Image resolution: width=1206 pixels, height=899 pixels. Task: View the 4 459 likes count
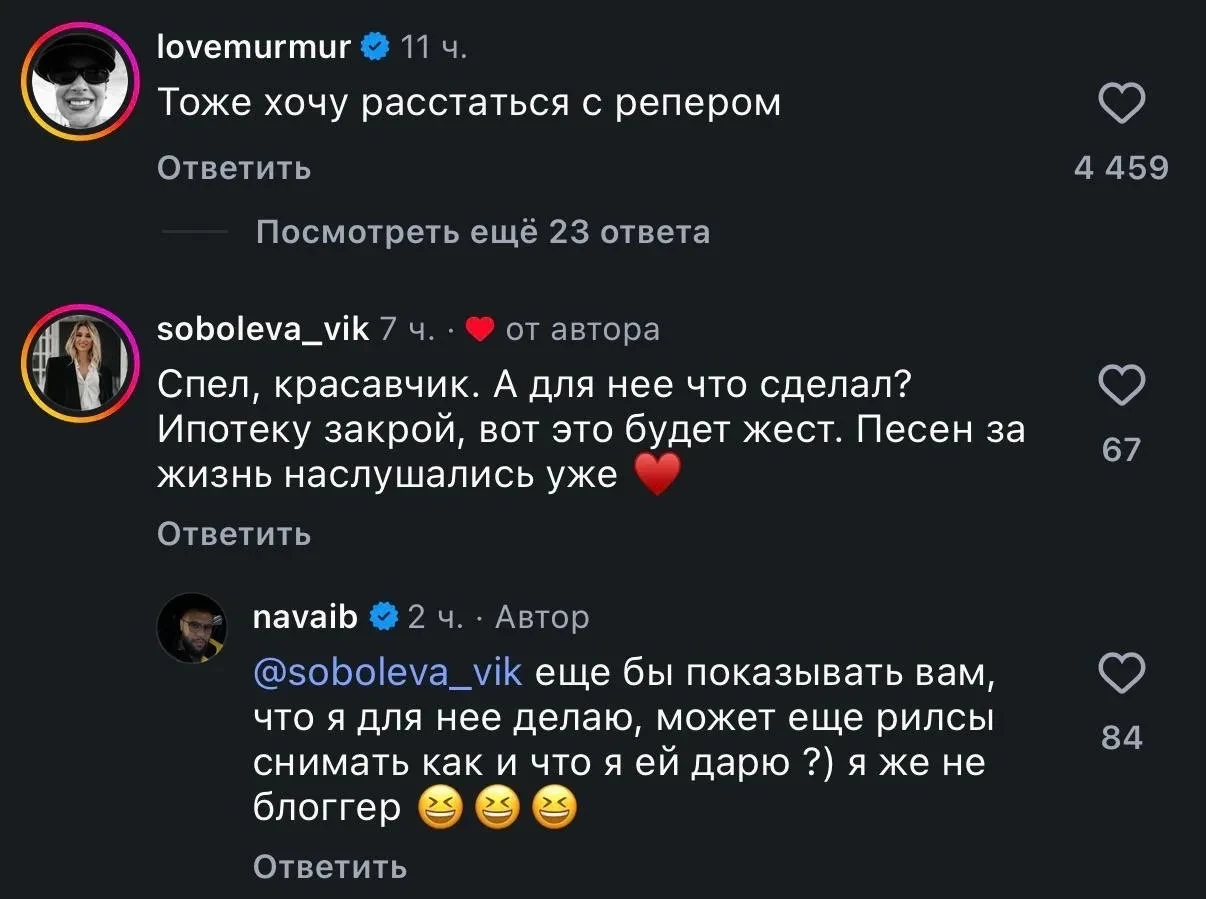[x=1121, y=168]
